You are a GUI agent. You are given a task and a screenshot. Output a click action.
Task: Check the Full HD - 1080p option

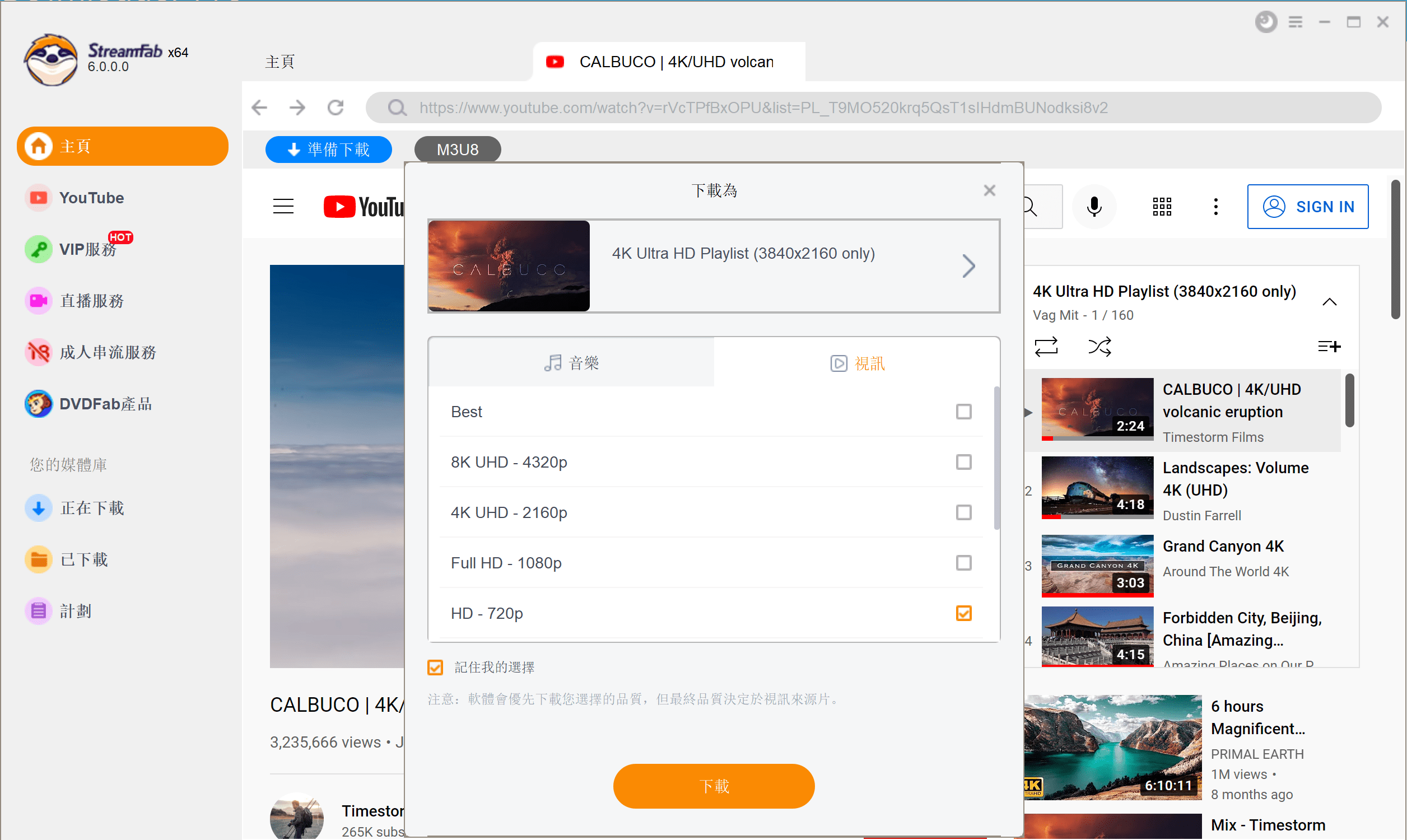pyautogui.click(x=963, y=563)
